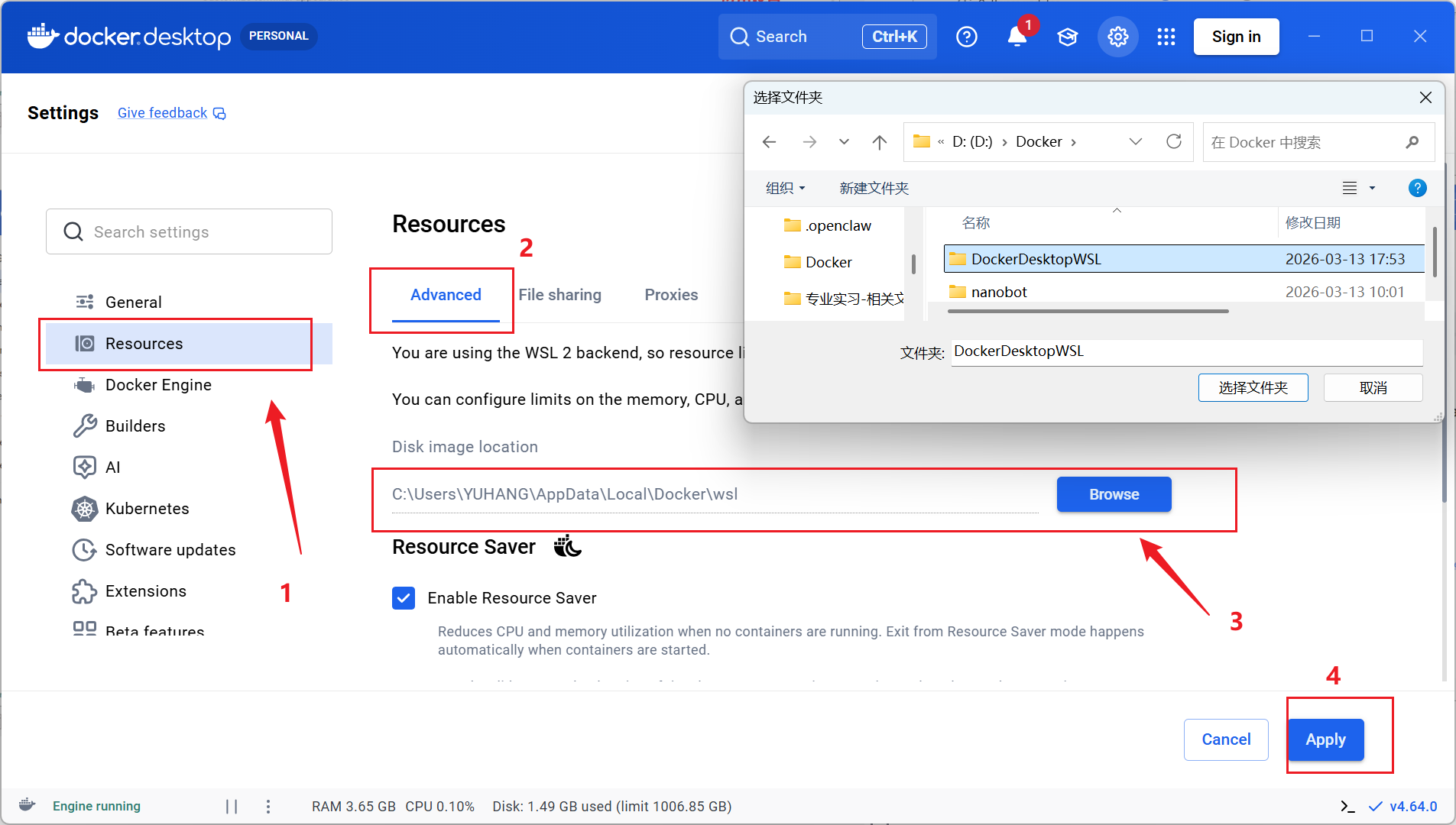Click the Docker Desktop whale logo
1456x825 pixels.
tap(43, 36)
